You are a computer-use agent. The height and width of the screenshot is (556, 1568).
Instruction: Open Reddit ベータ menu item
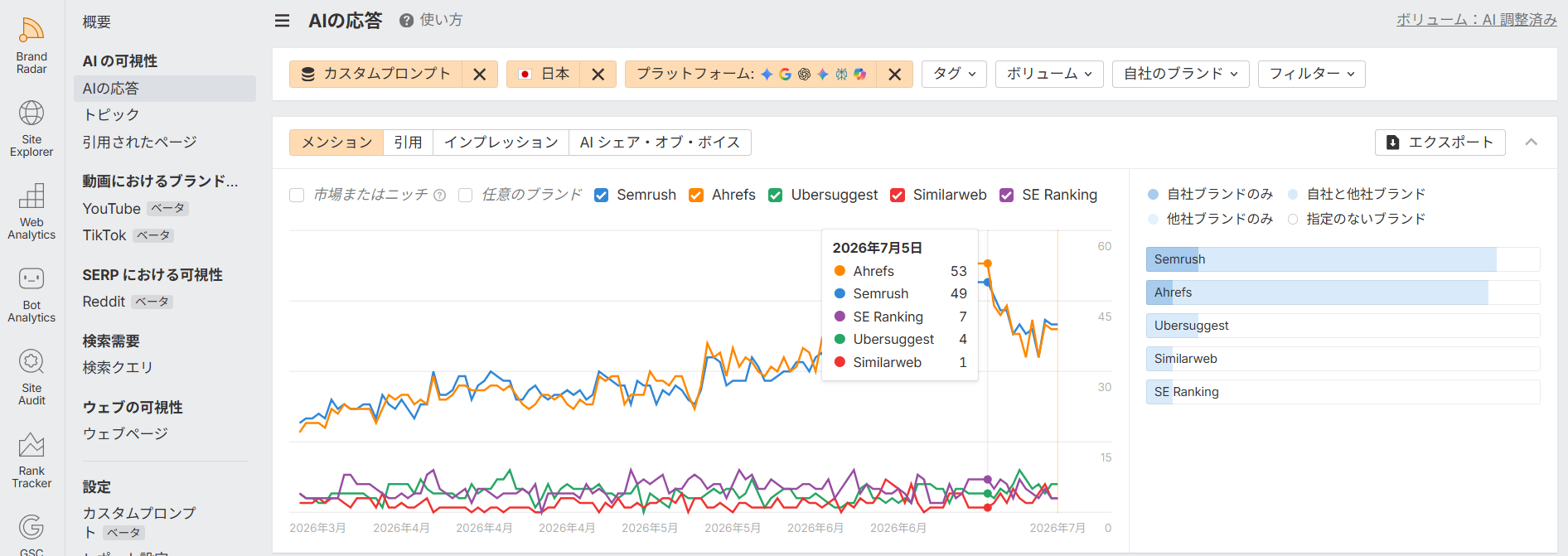coord(127,302)
